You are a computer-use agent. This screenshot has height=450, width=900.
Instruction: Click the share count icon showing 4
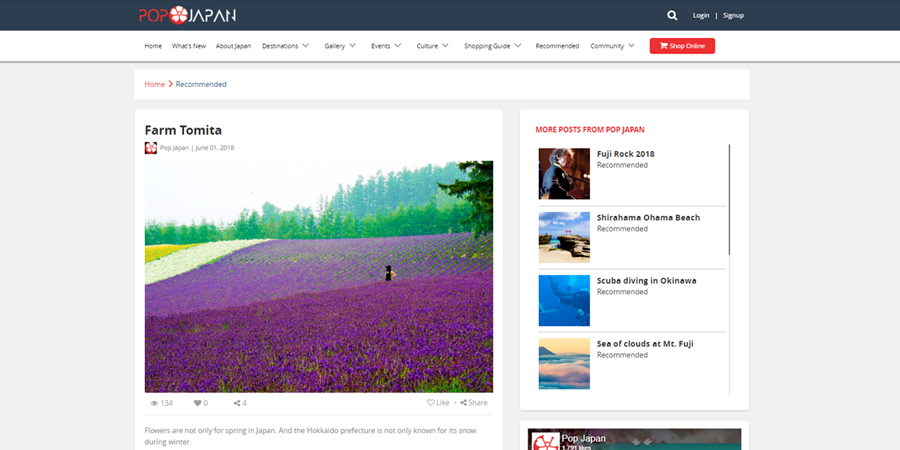point(237,403)
